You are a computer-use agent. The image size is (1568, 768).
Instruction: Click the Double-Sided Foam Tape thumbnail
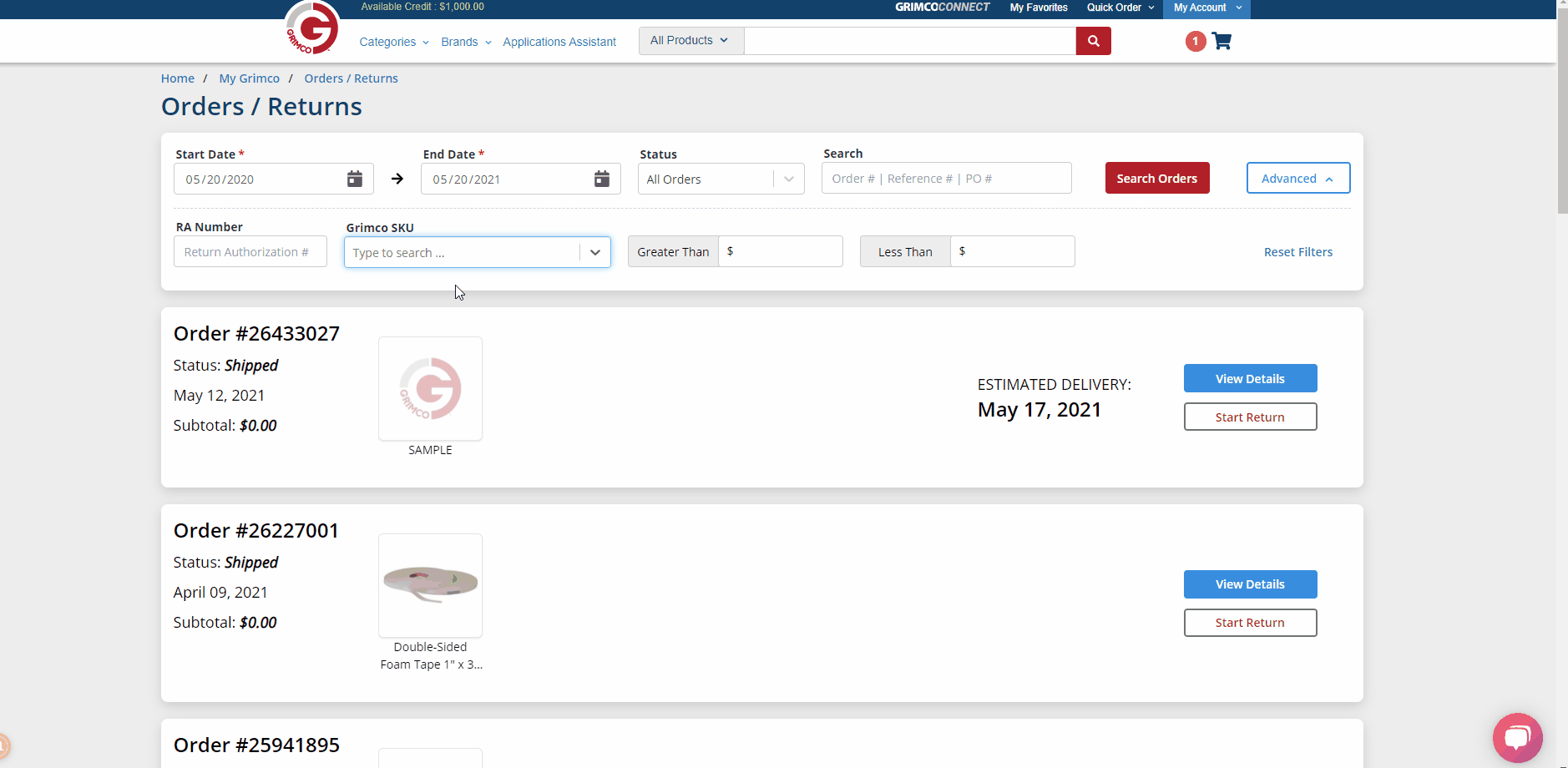pos(430,585)
